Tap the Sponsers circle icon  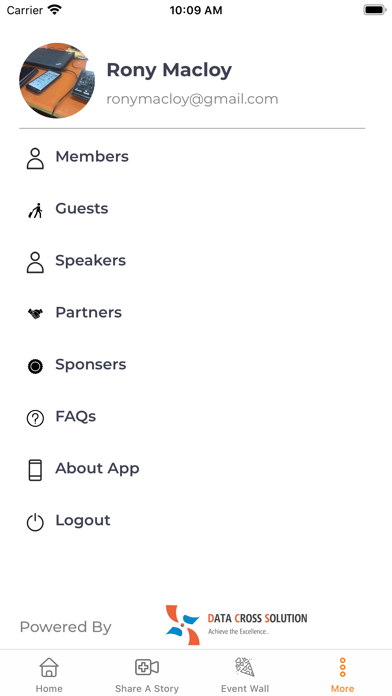click(35, 366)
